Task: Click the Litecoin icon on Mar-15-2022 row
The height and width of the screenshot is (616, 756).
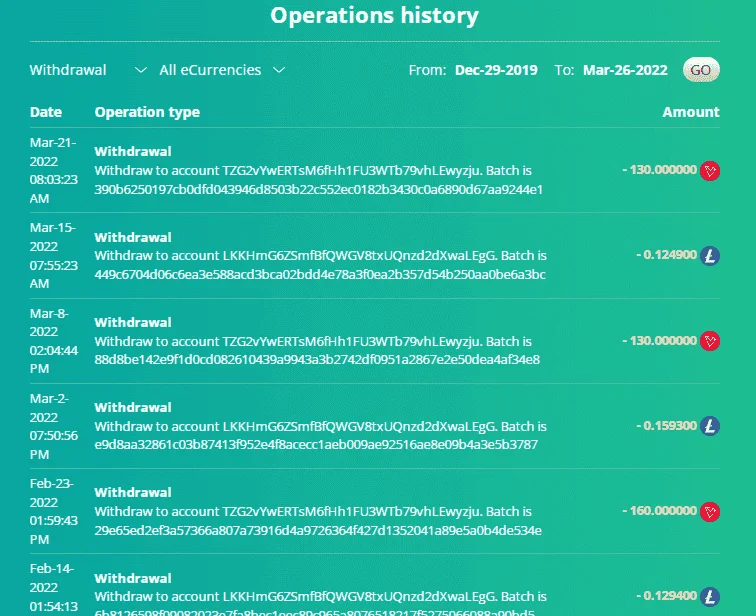Action: (x=710, y=256)
